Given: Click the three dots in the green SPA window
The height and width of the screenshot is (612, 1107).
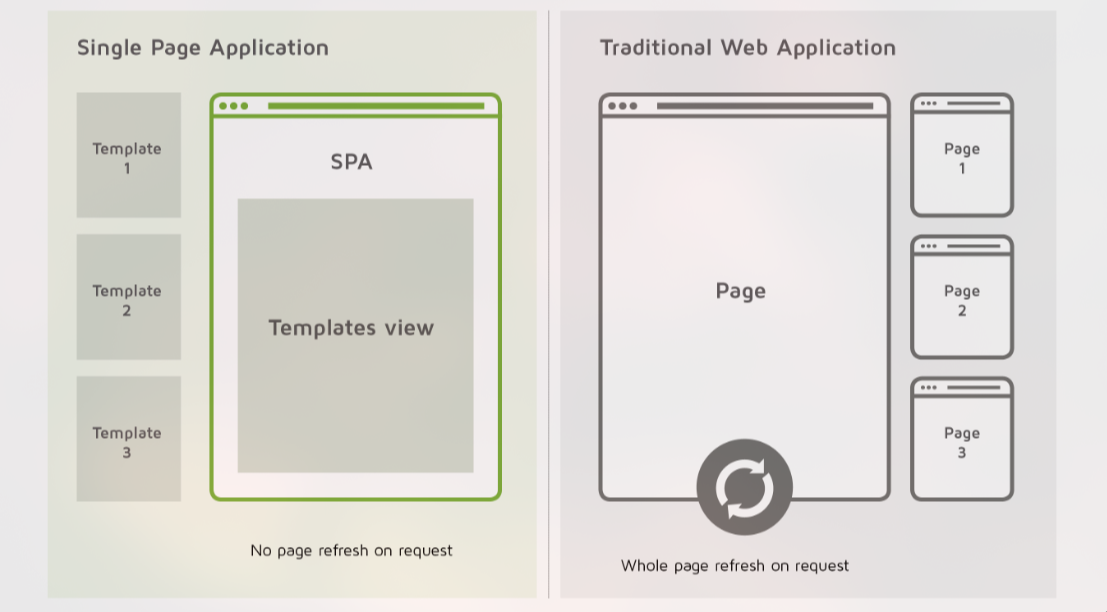Looking at the screenshot, I should [x=232, y=106].
